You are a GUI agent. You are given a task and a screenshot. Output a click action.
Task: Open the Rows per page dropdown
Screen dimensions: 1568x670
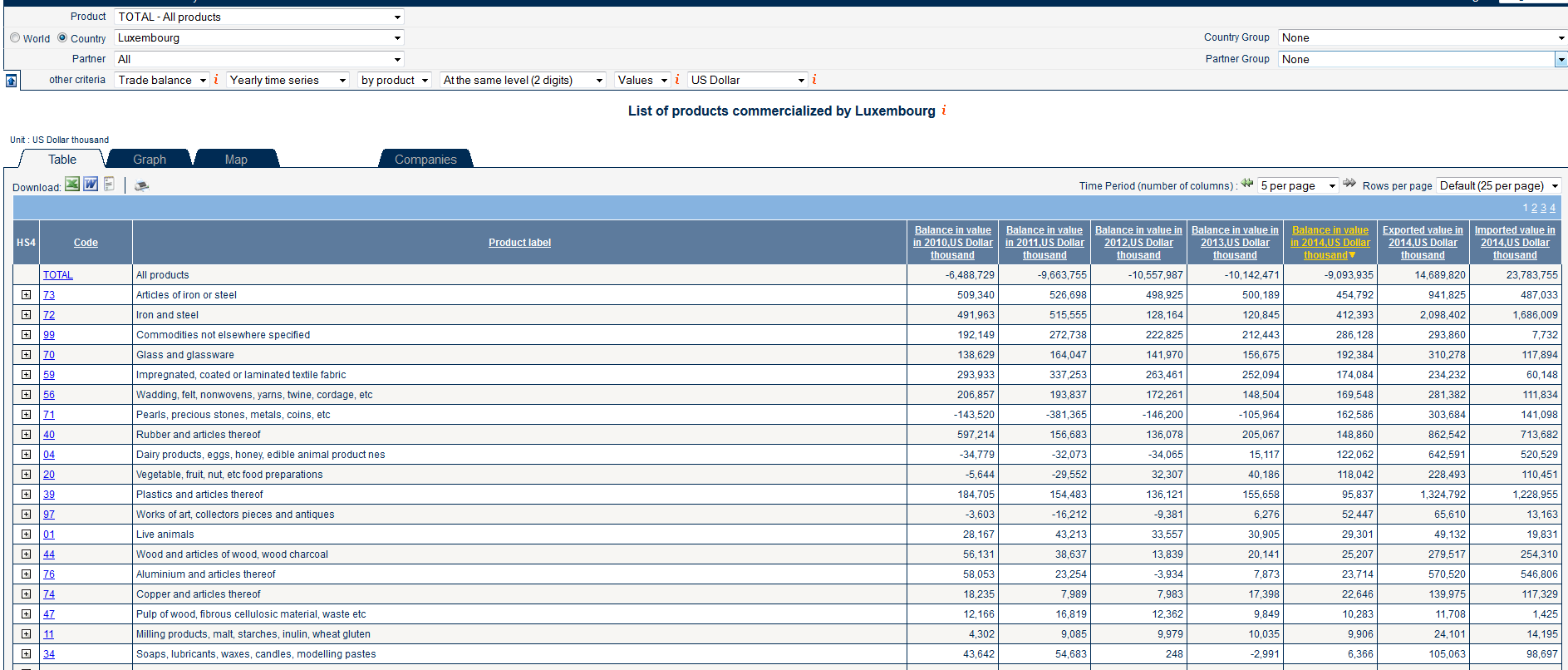pyautogui.click(x=1499, y=185)
